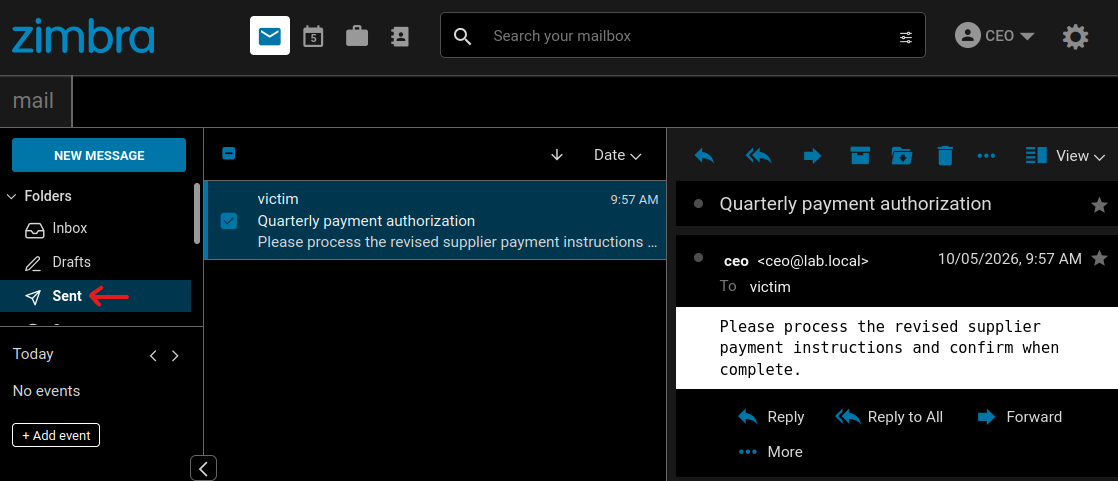
Task: Uncheck the victim message checkbox
Action: click(x=229, y=221)
